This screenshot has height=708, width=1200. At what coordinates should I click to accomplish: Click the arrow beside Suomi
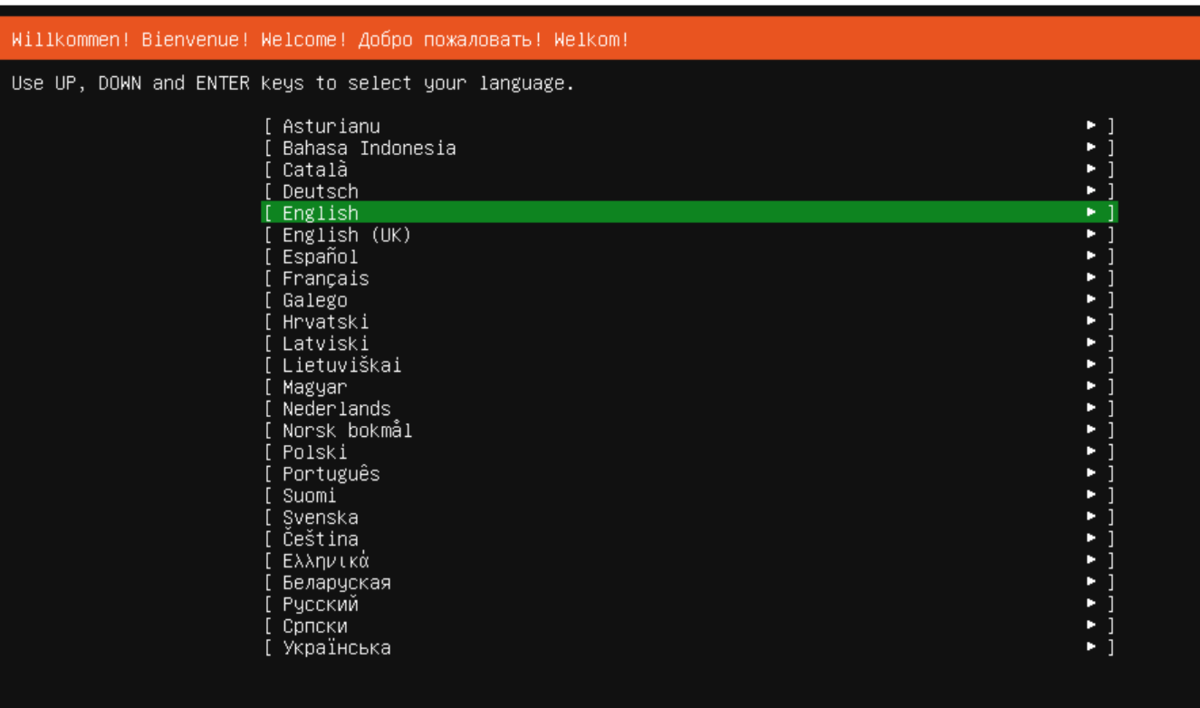tap(1092, 496)
